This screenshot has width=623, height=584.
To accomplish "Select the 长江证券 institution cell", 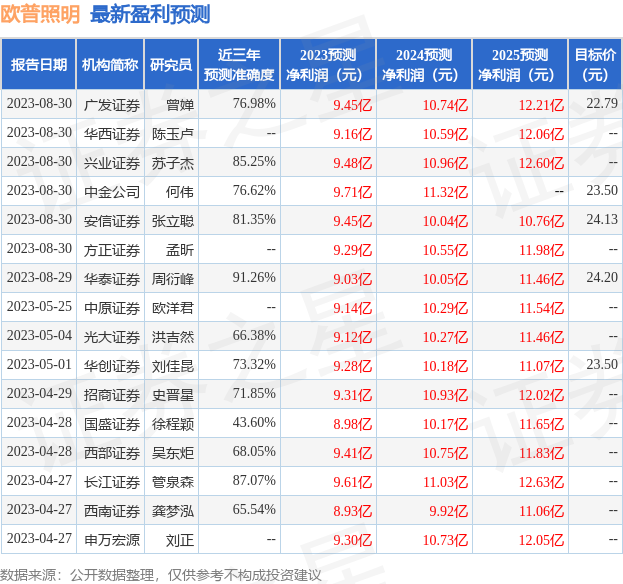I will coord(112,482).
